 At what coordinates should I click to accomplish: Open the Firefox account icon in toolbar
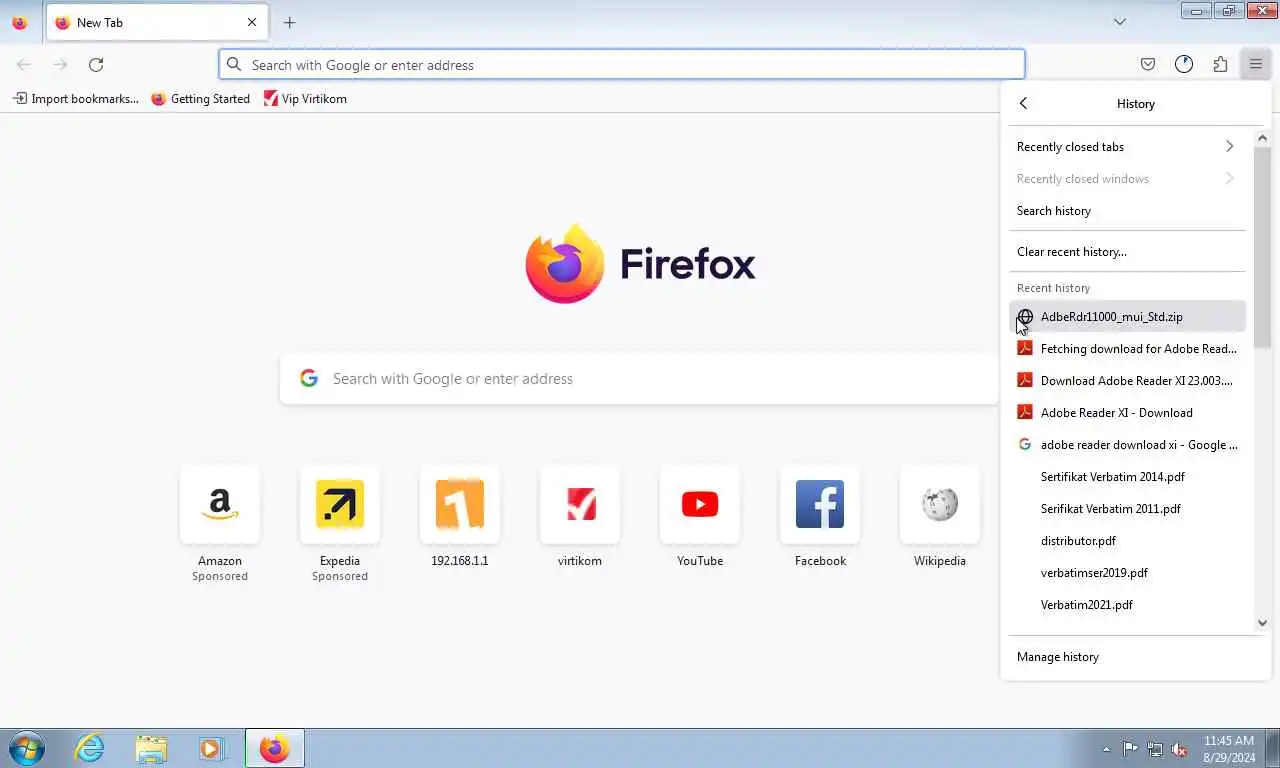(x=1184, y=65)
